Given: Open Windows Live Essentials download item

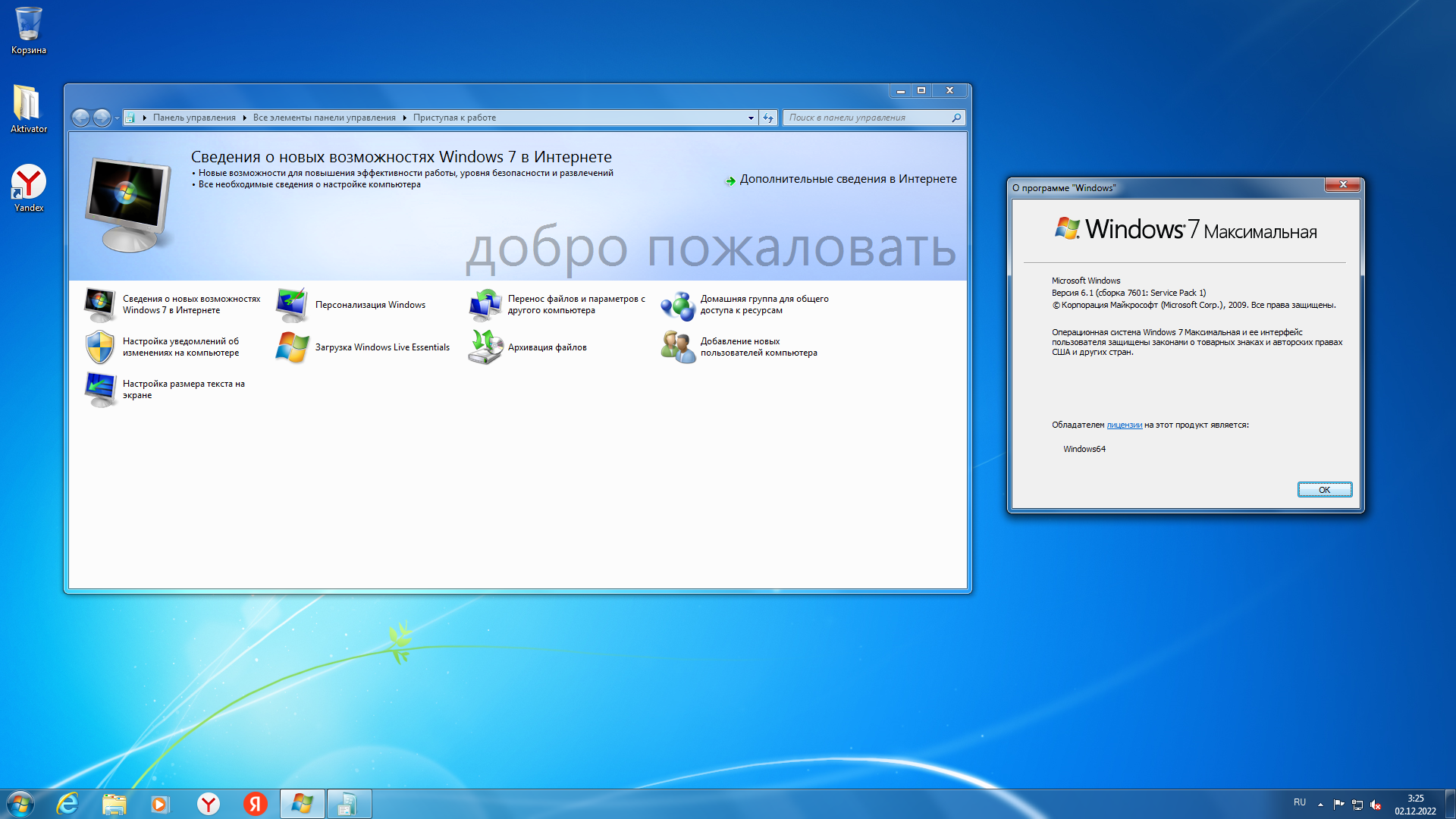Looking at the screenshot, I should pyautogui.click(x=381, y=347).
